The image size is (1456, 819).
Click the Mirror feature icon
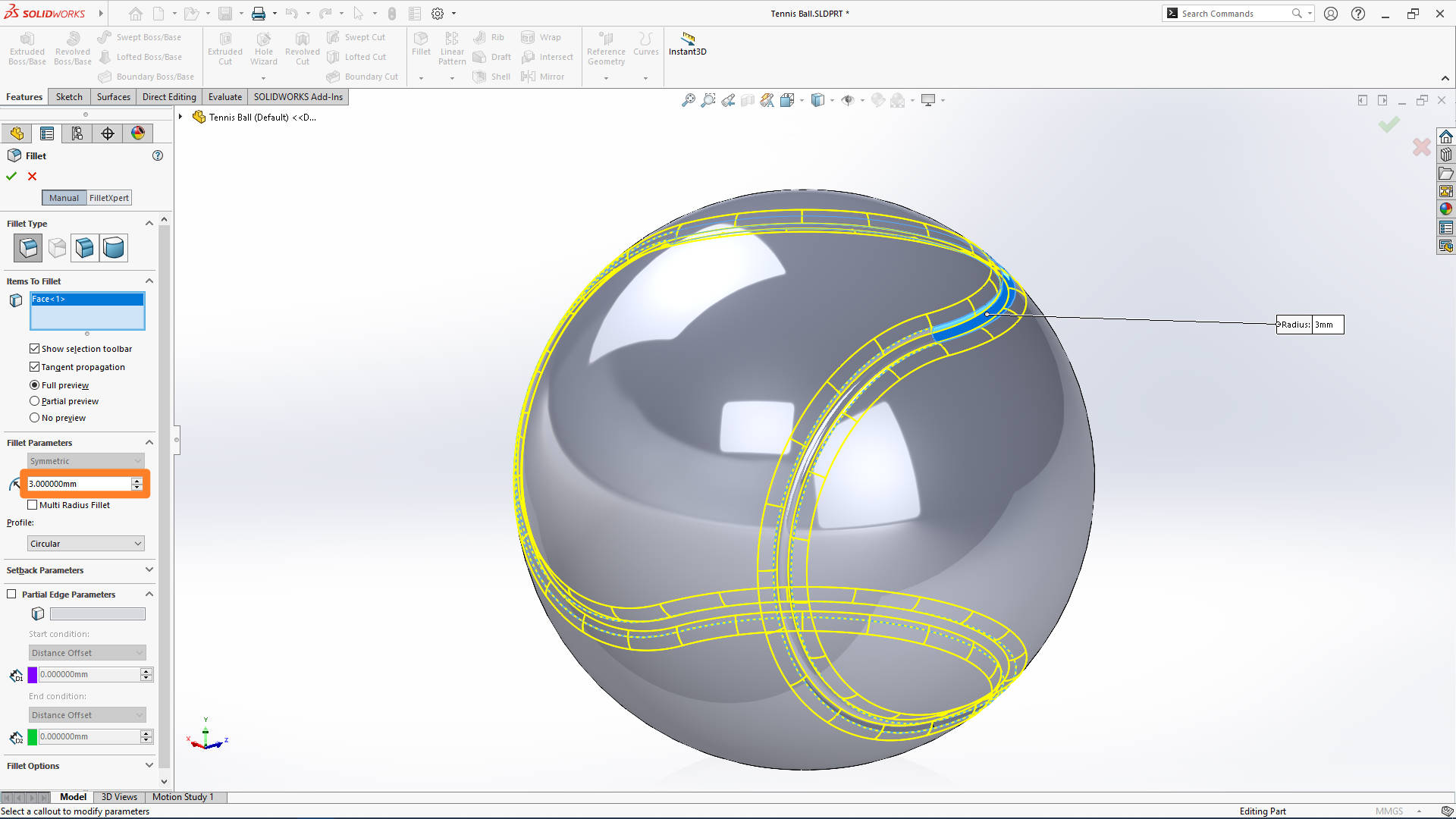pyautogui.click(x=543, y=76)
